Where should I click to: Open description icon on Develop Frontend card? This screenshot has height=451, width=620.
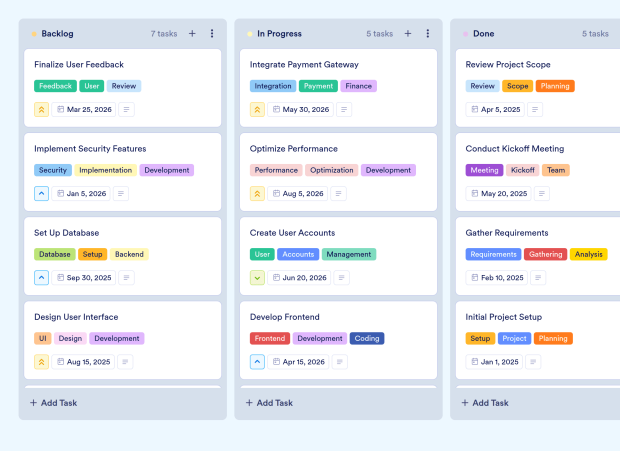[340, 362]
